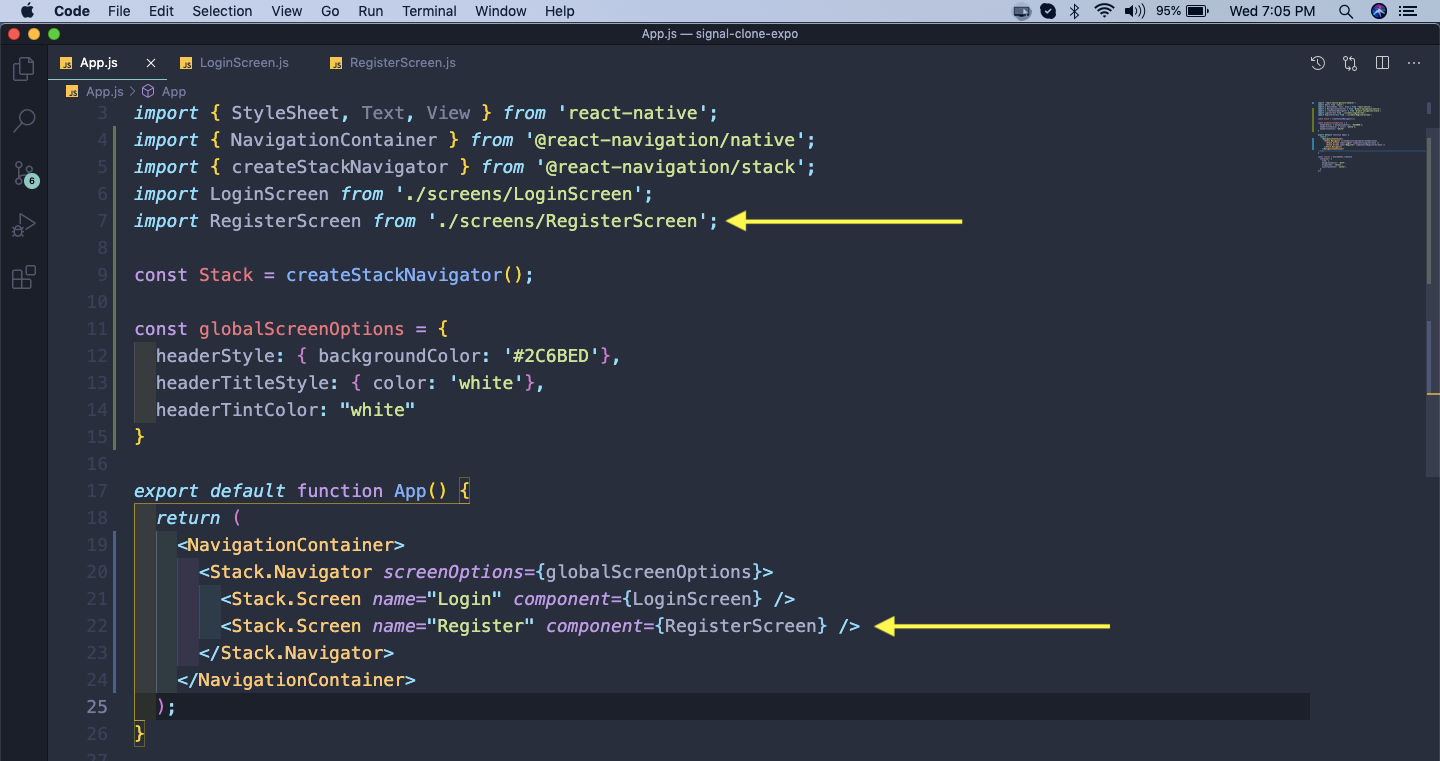Screen dimensions: 1440x761
Task: Click headerTintColor property on line 14
Action: click(237, 410)
